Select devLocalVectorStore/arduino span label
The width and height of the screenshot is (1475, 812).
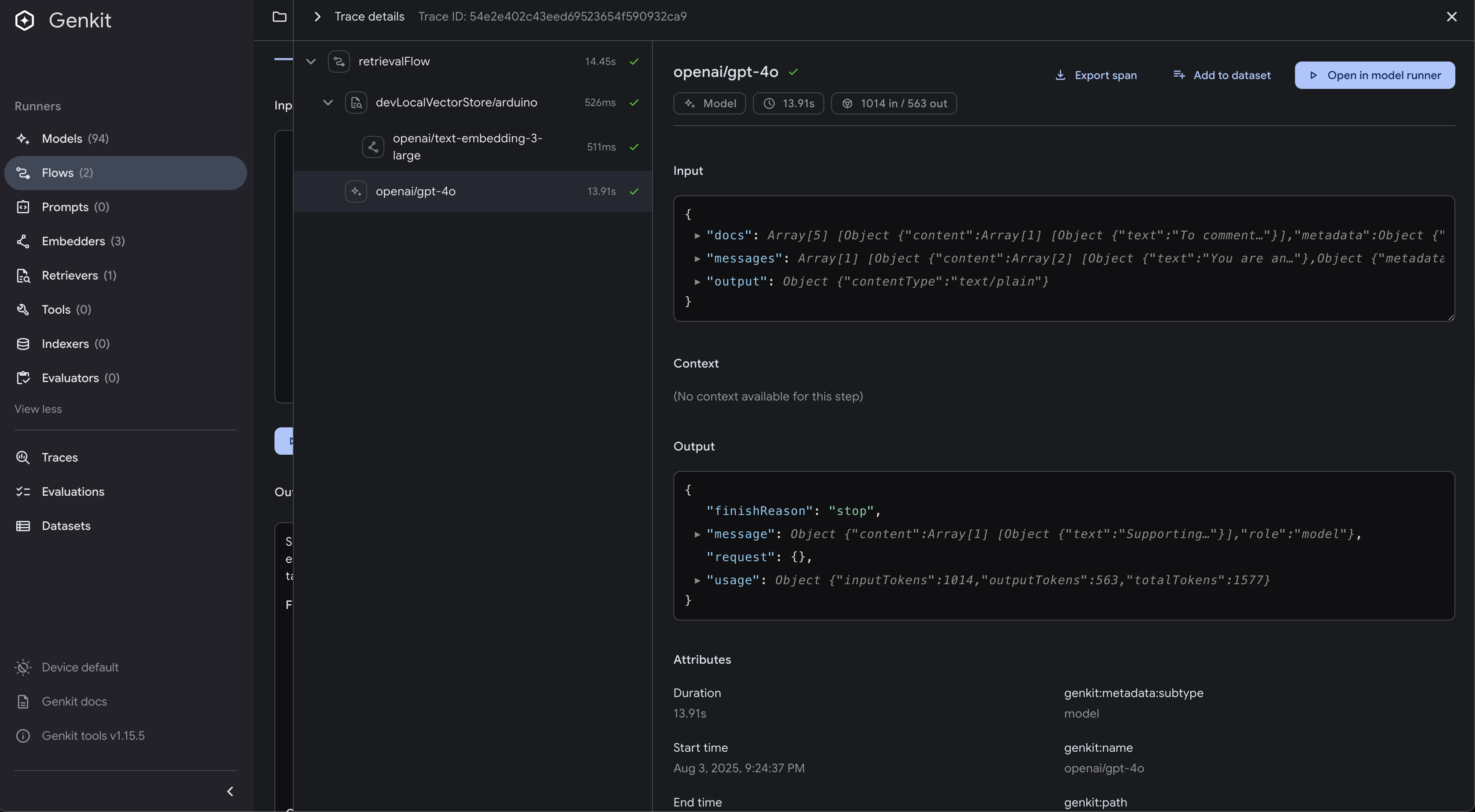click(456, 103)
